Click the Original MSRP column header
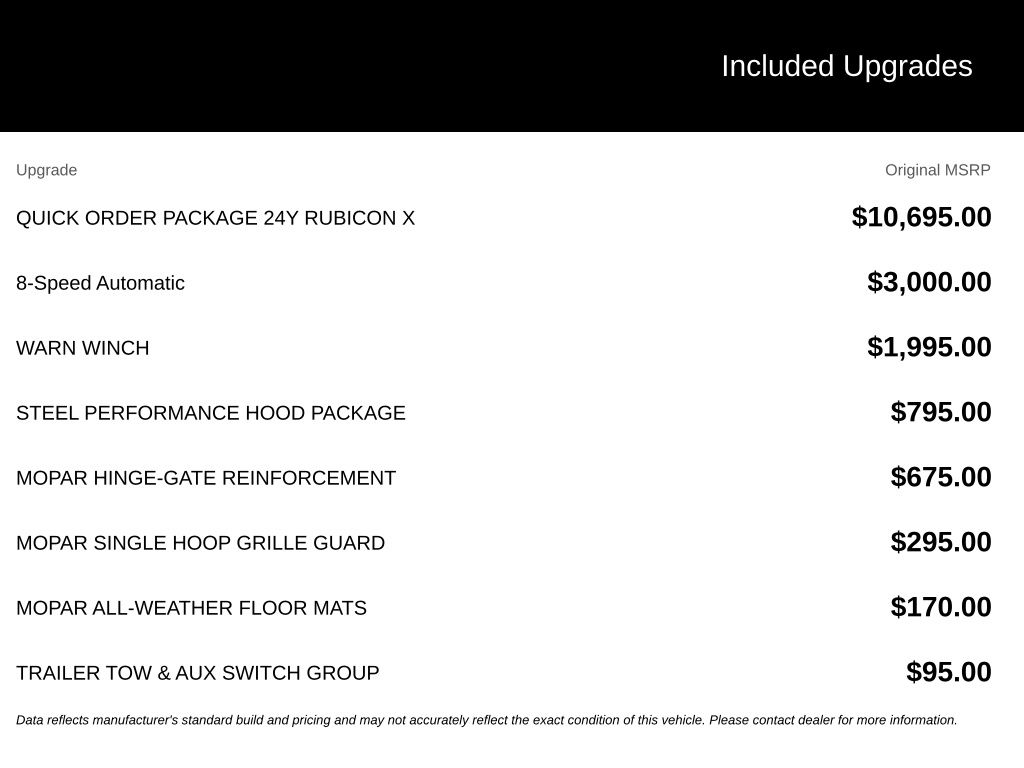1024x768 pixels. click(x=937, y=170)
